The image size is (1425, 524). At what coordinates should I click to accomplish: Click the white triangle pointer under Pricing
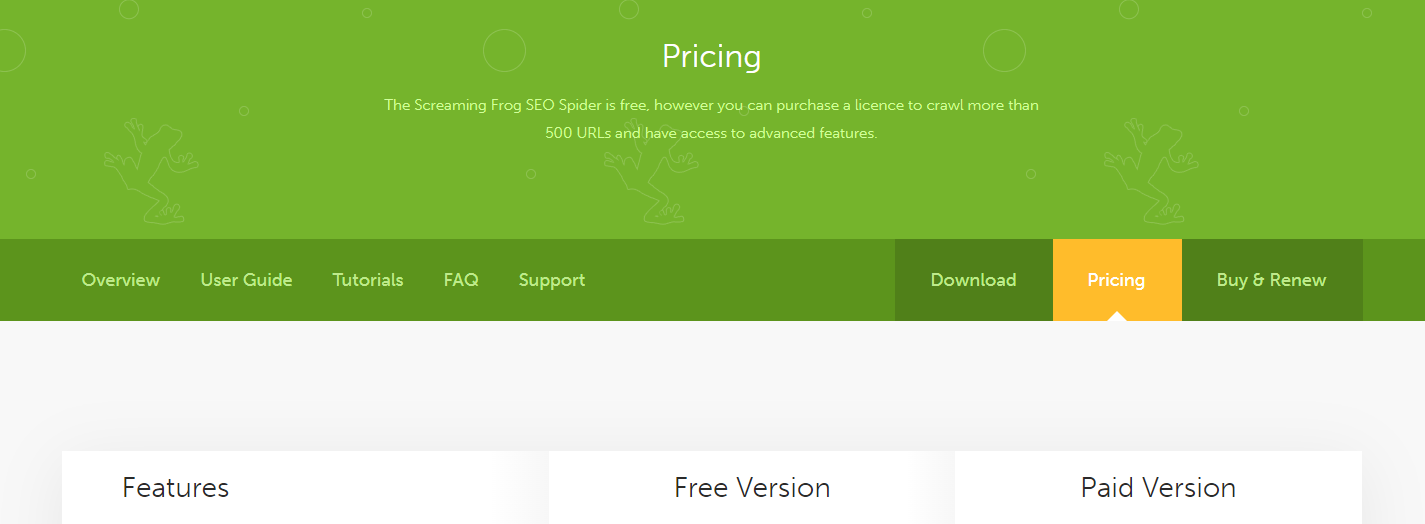tap(1117, 316)
